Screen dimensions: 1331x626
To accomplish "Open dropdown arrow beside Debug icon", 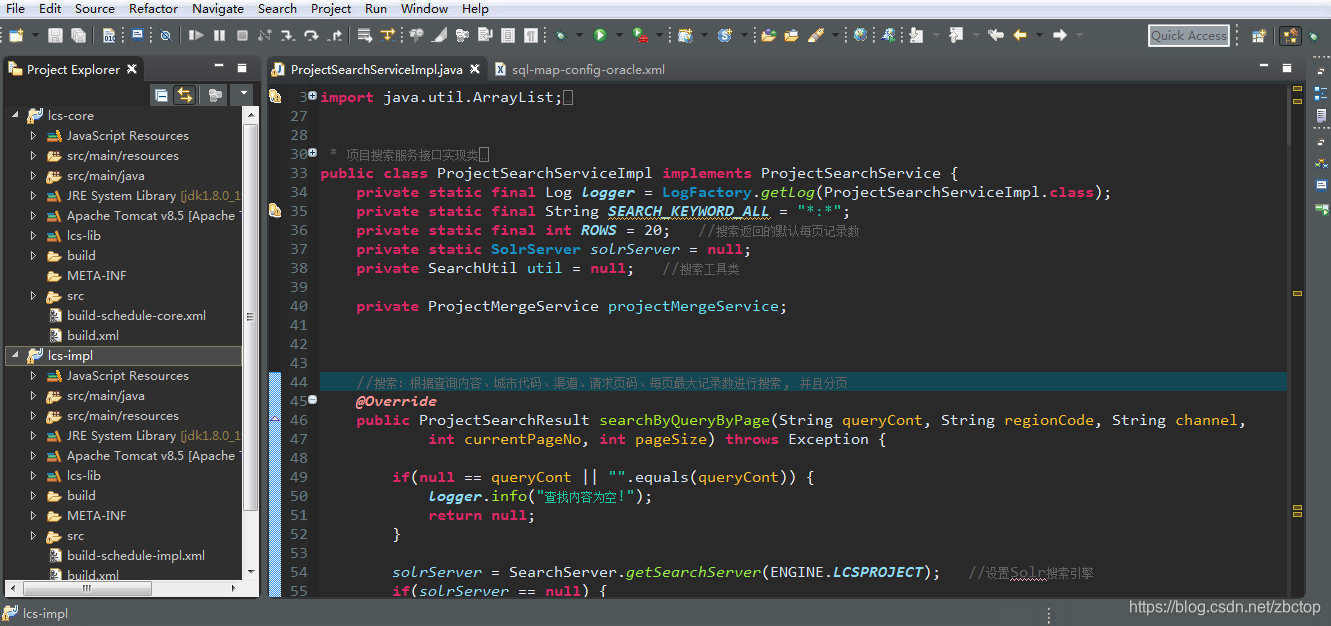I will pos(578,35).
